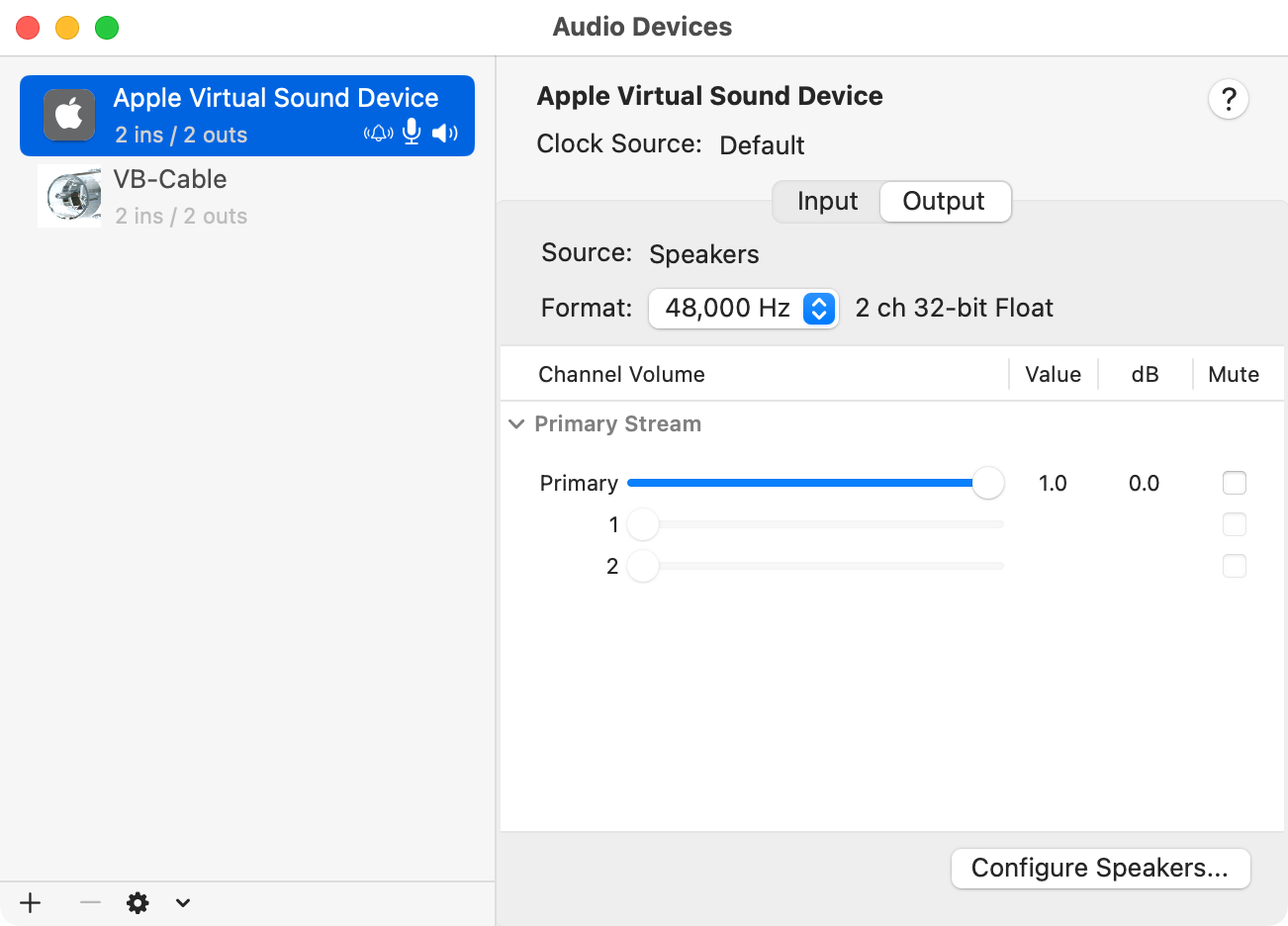Mute the Primary channel

[1234, 483]
